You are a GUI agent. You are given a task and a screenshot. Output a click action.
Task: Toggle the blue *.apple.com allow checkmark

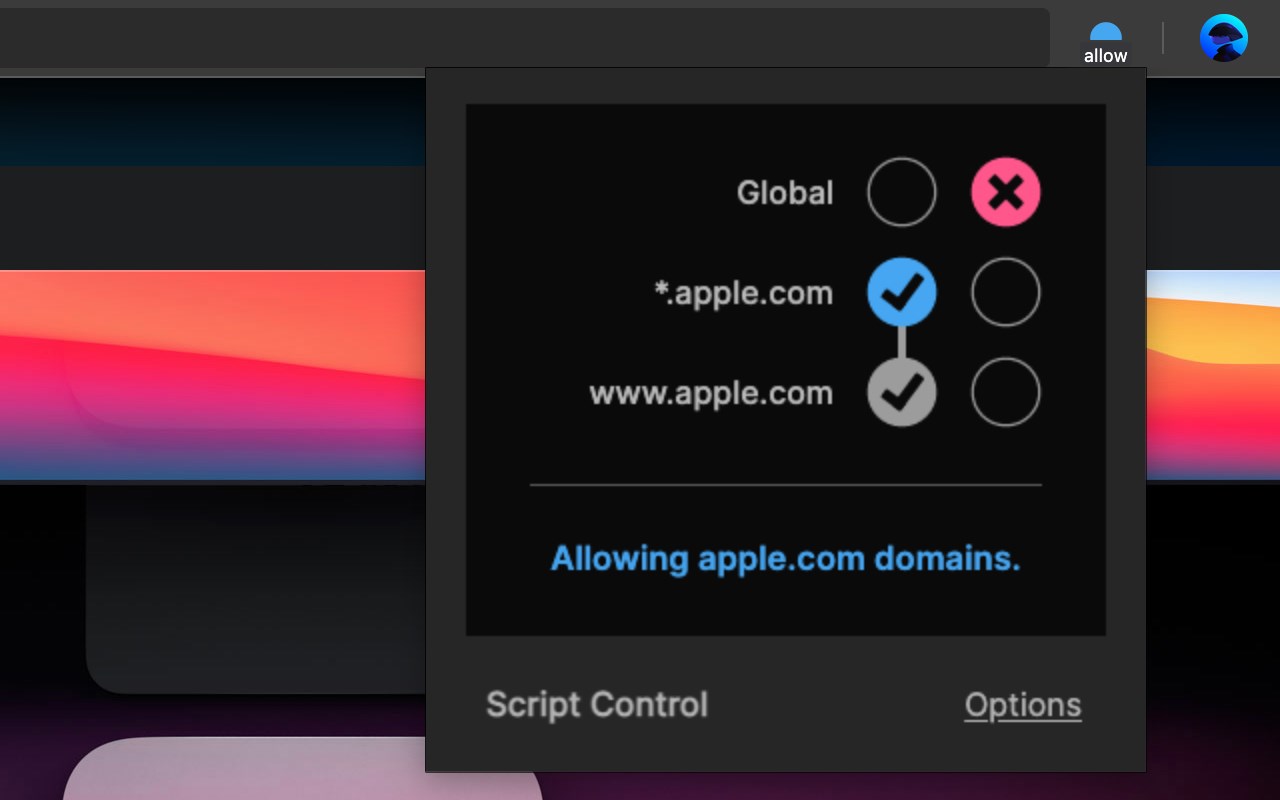(x=902, y=292)
